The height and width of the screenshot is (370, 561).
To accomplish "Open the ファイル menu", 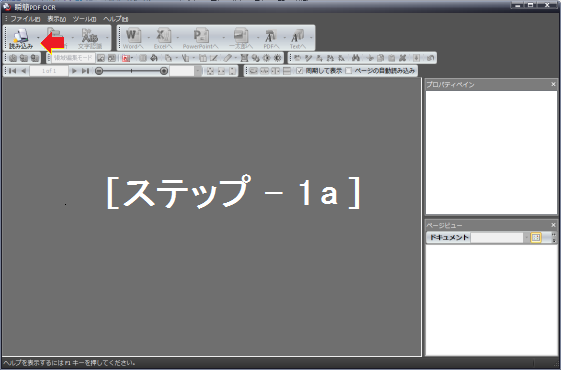I will pyautogui.click(x=25, y=19).
